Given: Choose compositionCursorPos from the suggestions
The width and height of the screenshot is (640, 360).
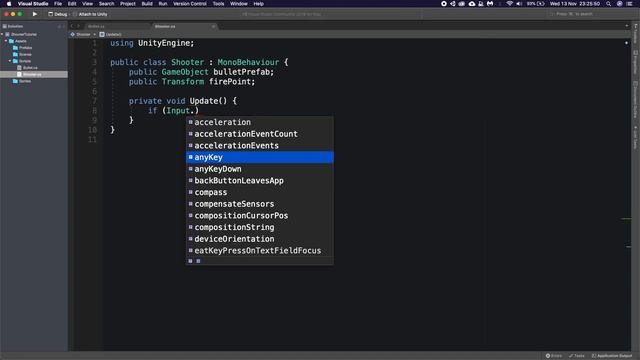Looking at the screenshot, I should (260, 216).
